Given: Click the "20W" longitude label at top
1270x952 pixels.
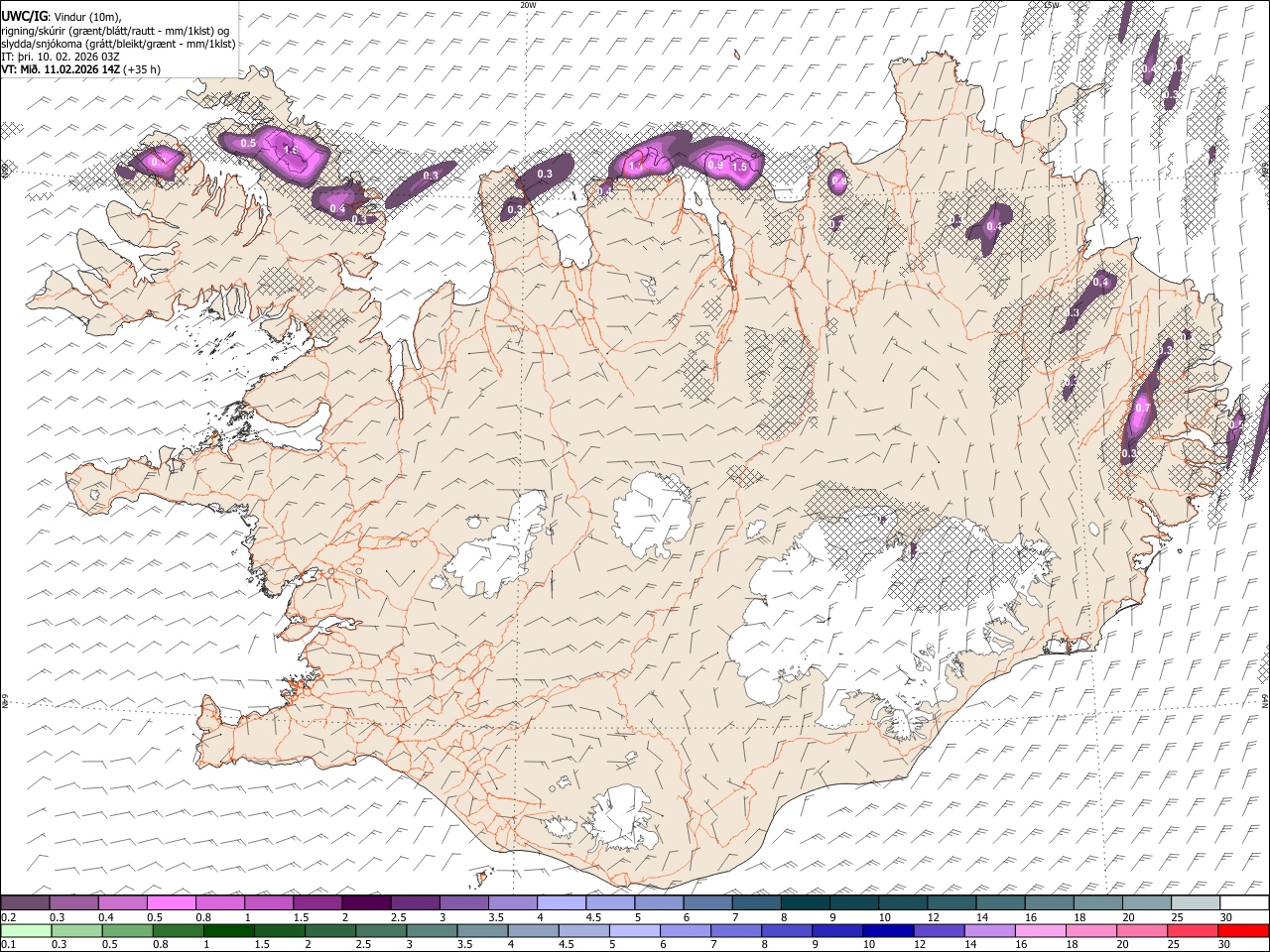Looking at the screenshot, I should [528, 4].
